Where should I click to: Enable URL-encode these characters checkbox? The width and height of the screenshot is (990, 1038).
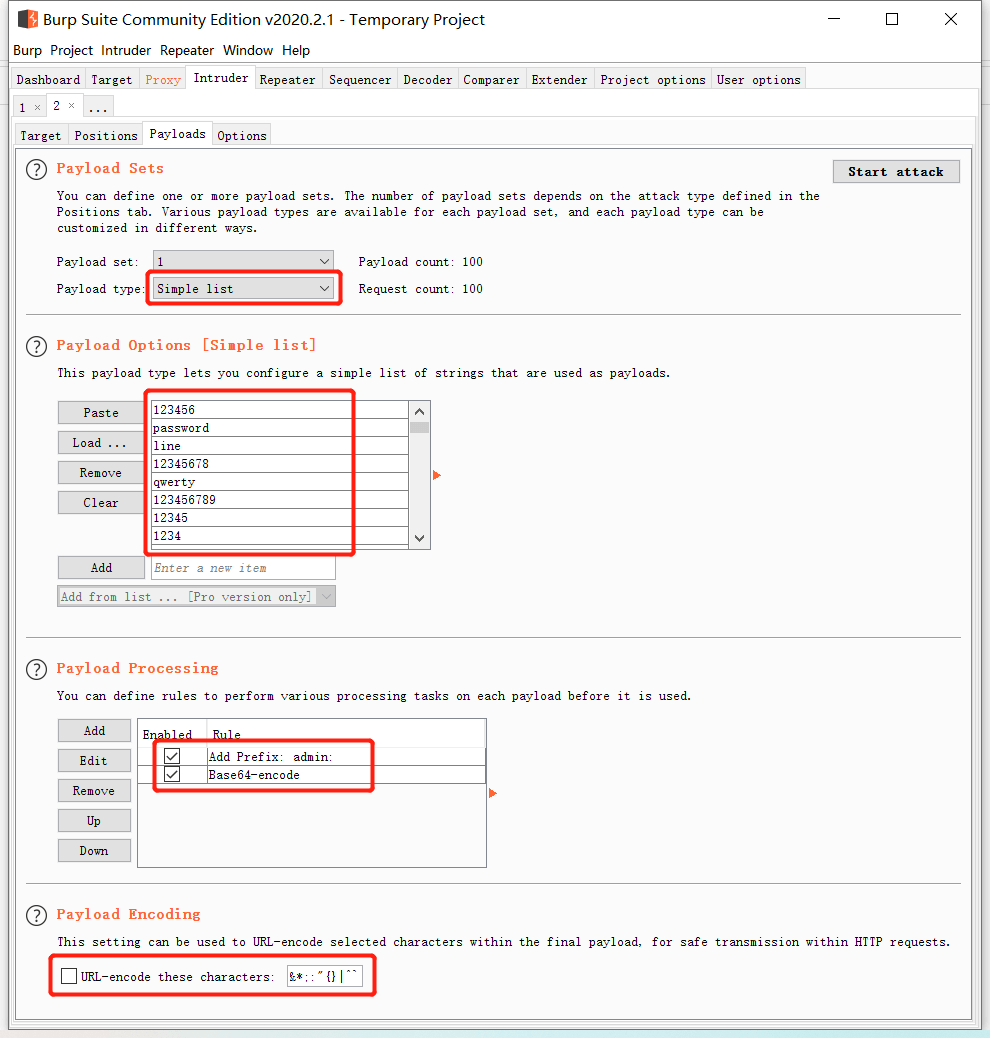(x=69, y=976)
